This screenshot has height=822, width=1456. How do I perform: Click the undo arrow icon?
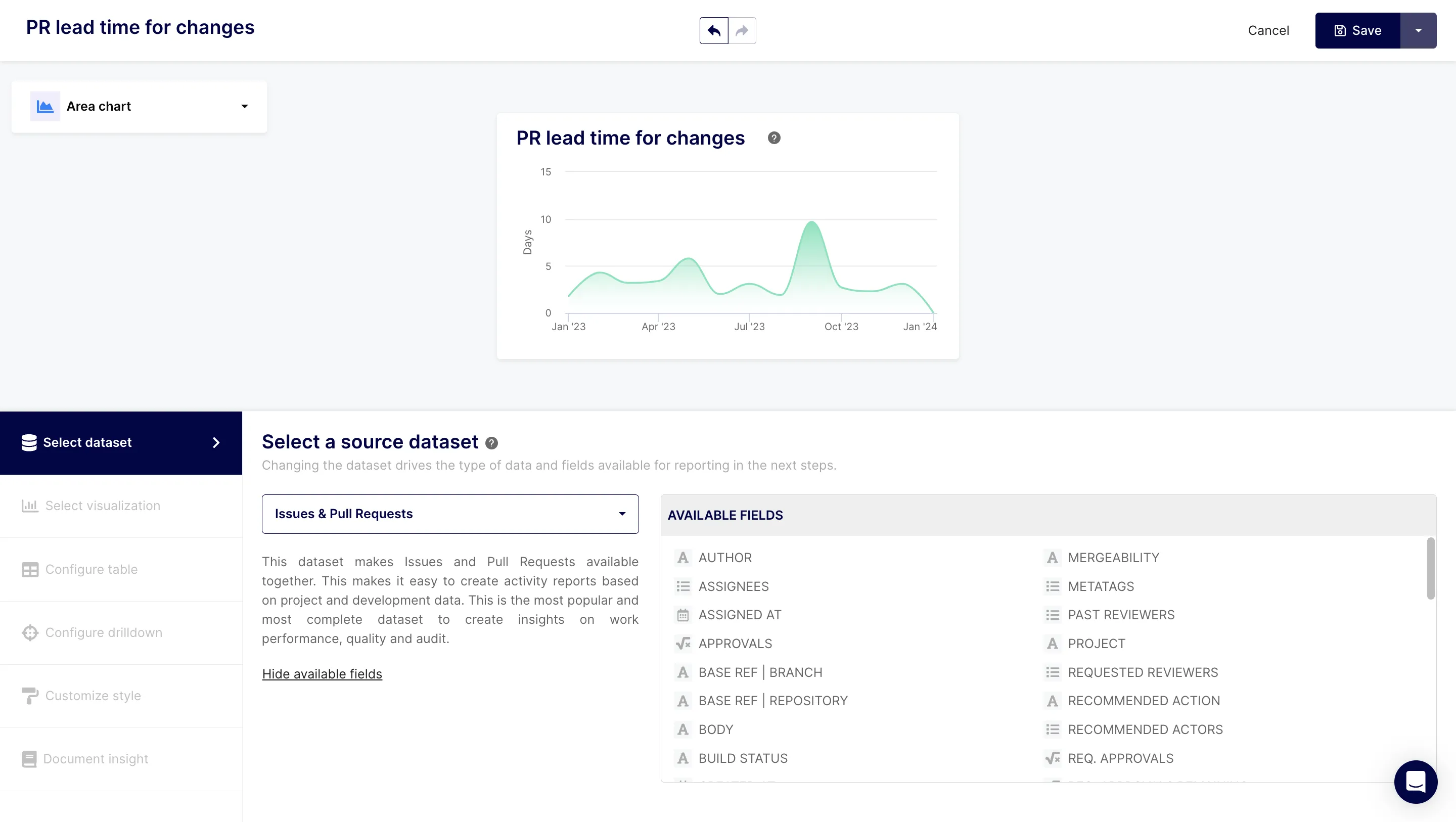click(x=713, y=30)
